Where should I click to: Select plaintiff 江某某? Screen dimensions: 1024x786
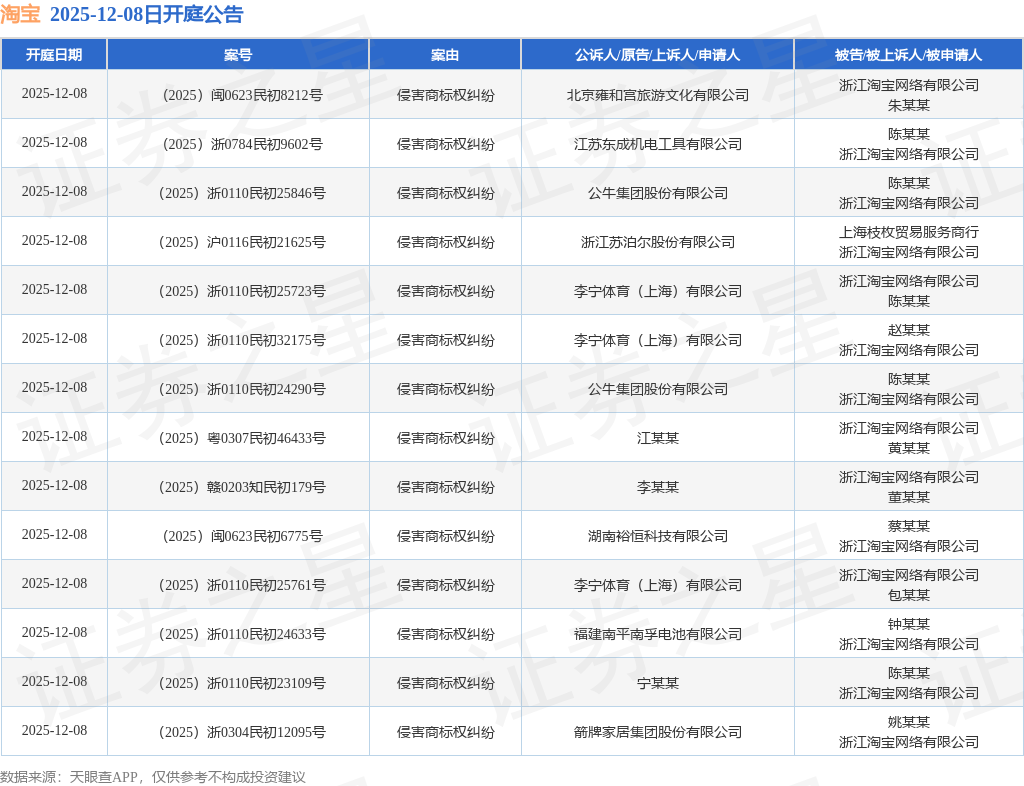coord(658,438)
